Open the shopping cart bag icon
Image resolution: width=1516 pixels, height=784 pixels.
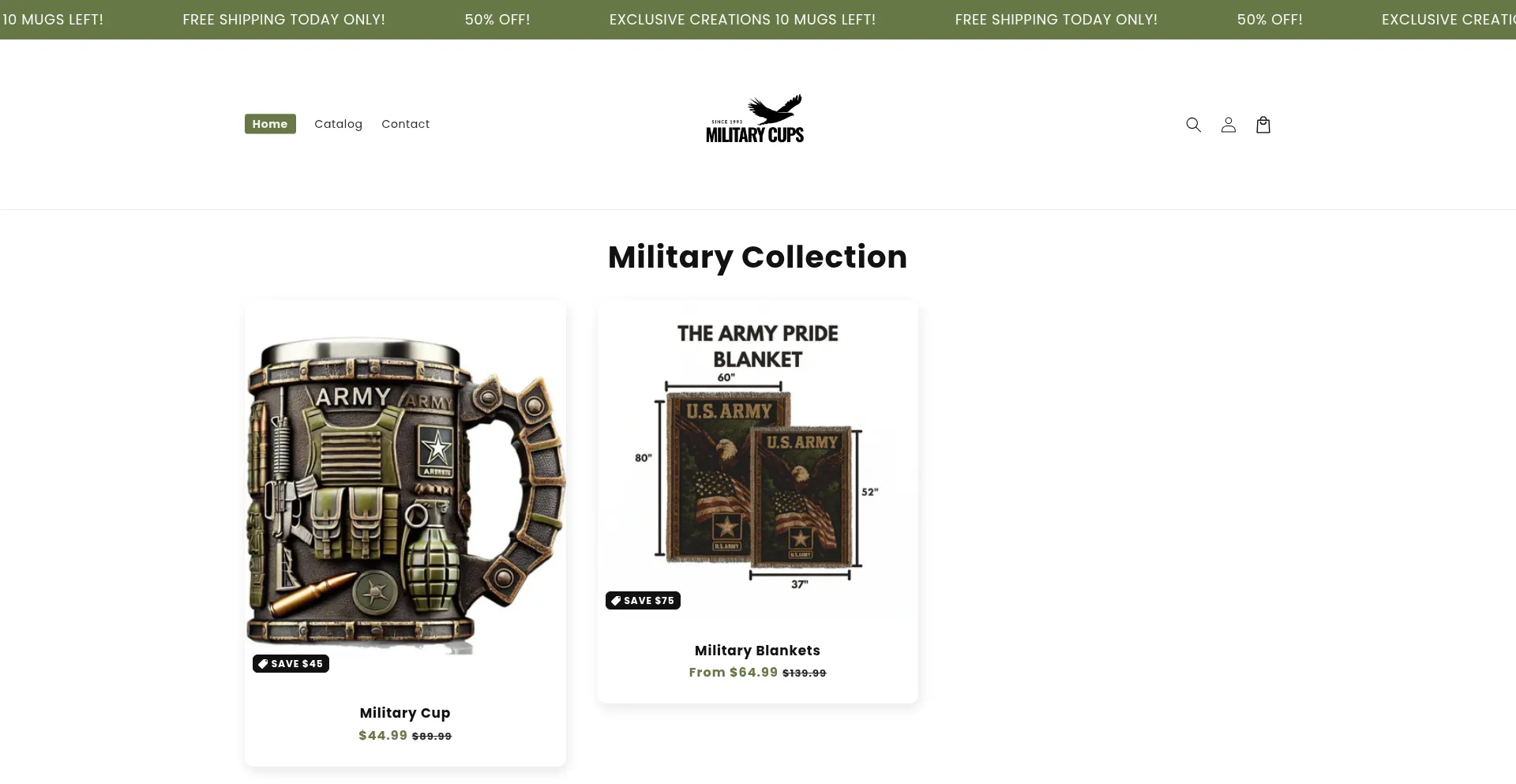click(x=1263, y=125)
